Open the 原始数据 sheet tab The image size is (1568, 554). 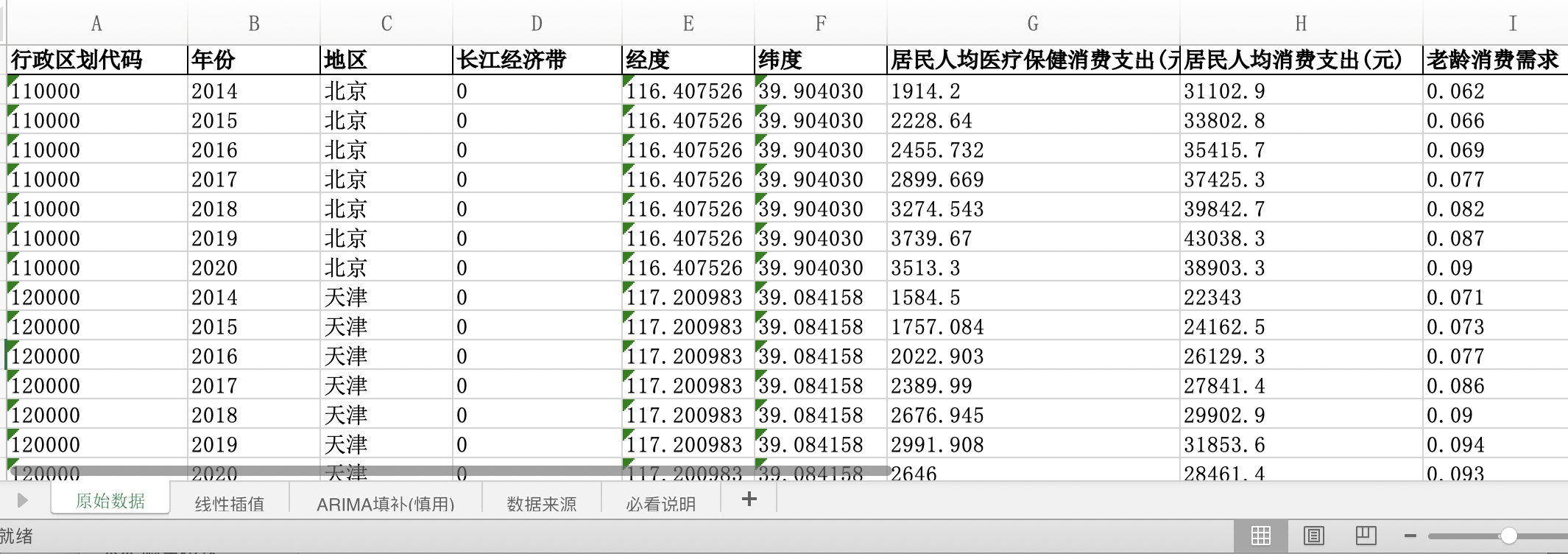click(110, 502)
